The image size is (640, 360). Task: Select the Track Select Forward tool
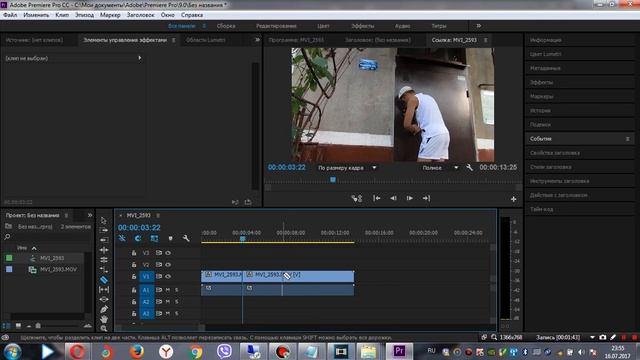(104, 230)
